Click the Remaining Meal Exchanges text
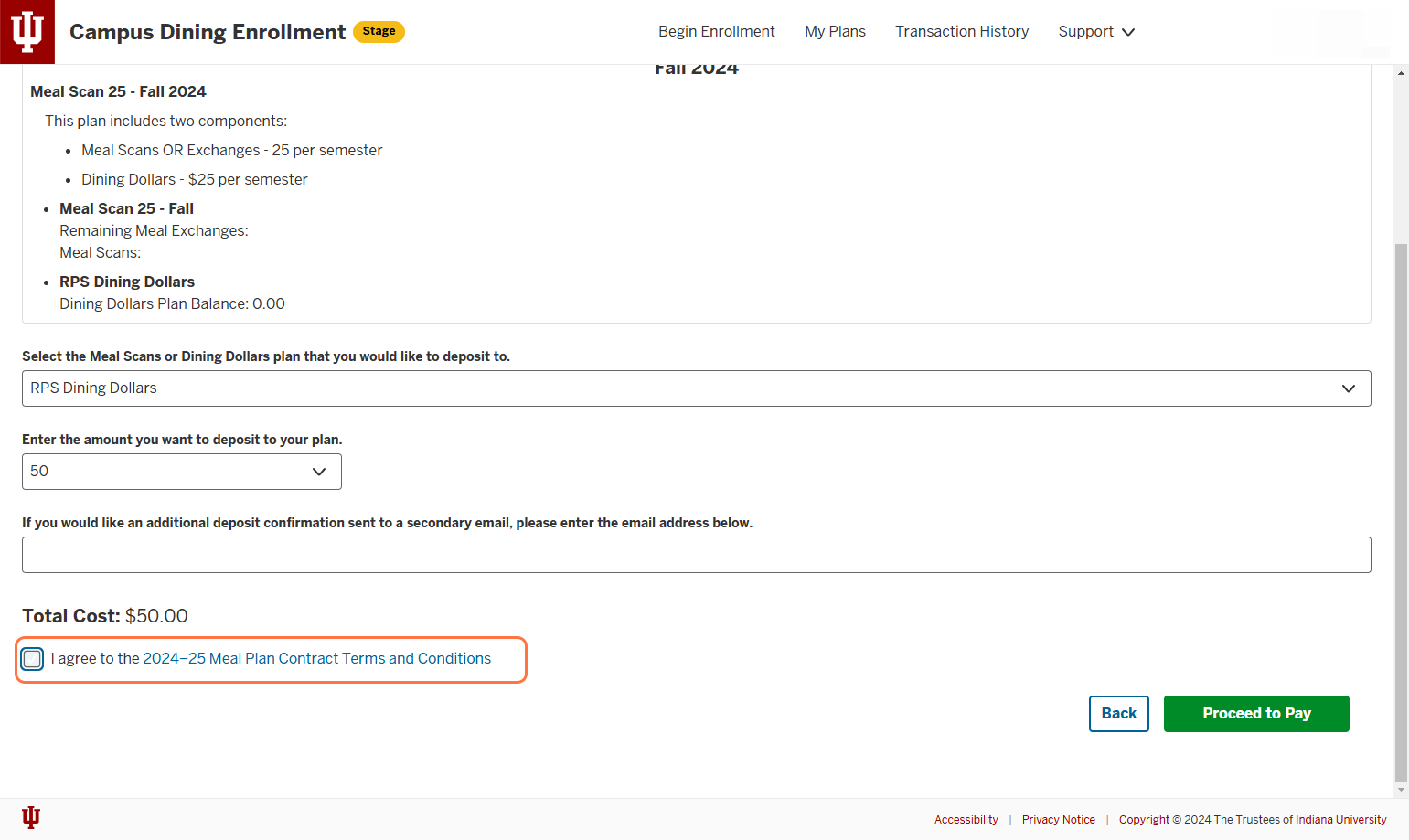This screenshot has width=1409, height=840. click(154, 231)
